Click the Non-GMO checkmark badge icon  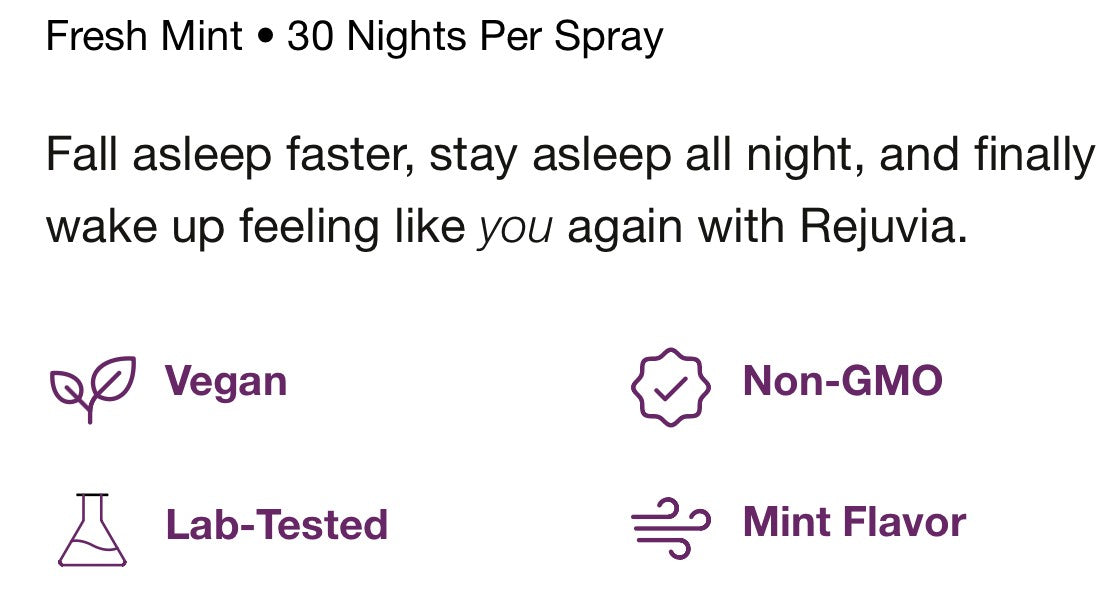point(670,385)
